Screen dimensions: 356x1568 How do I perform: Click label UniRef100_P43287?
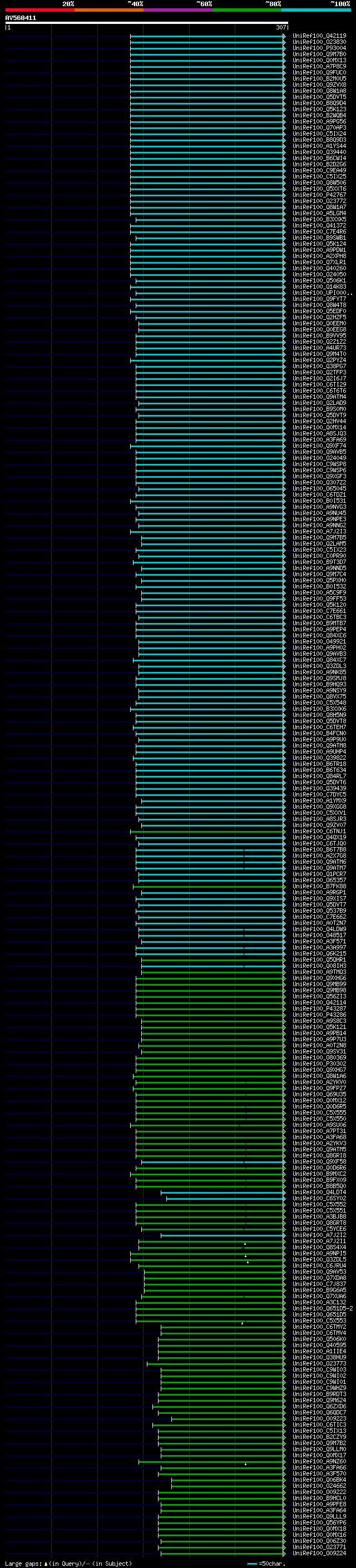(x=319, y=1008)
